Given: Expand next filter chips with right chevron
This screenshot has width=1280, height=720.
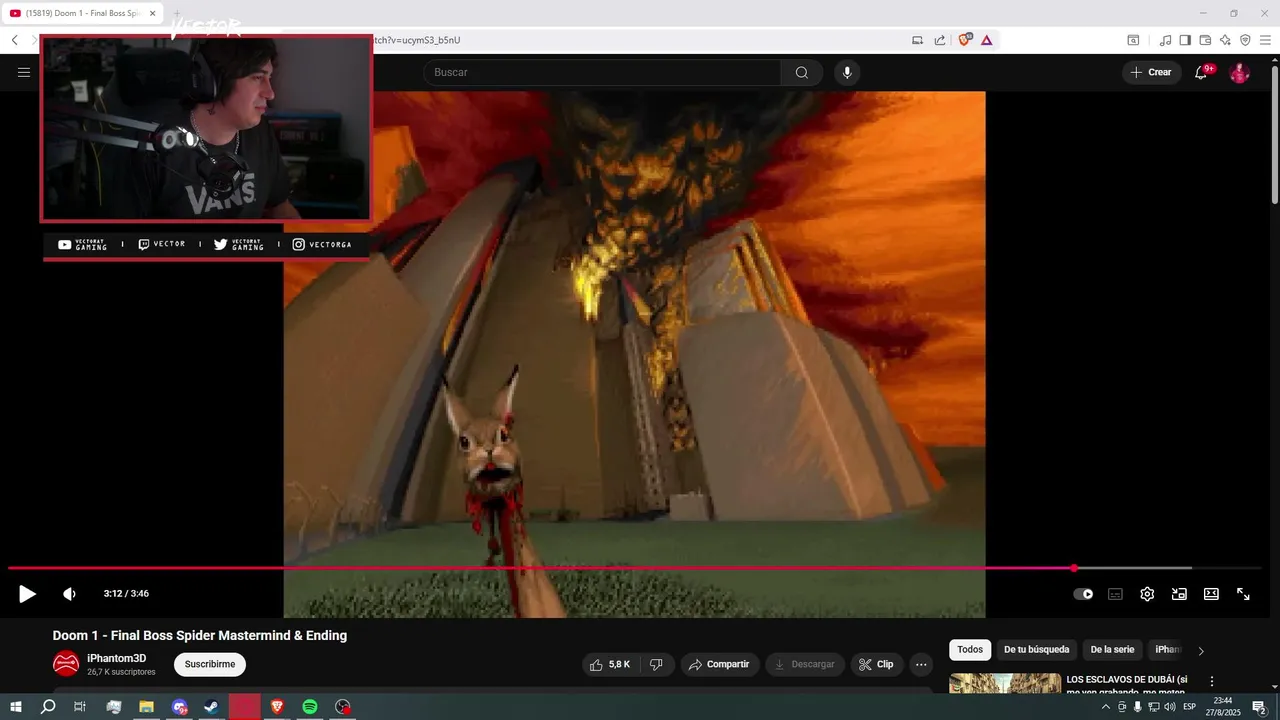Looking at the screenshot, I should (x=1201, y=651).
